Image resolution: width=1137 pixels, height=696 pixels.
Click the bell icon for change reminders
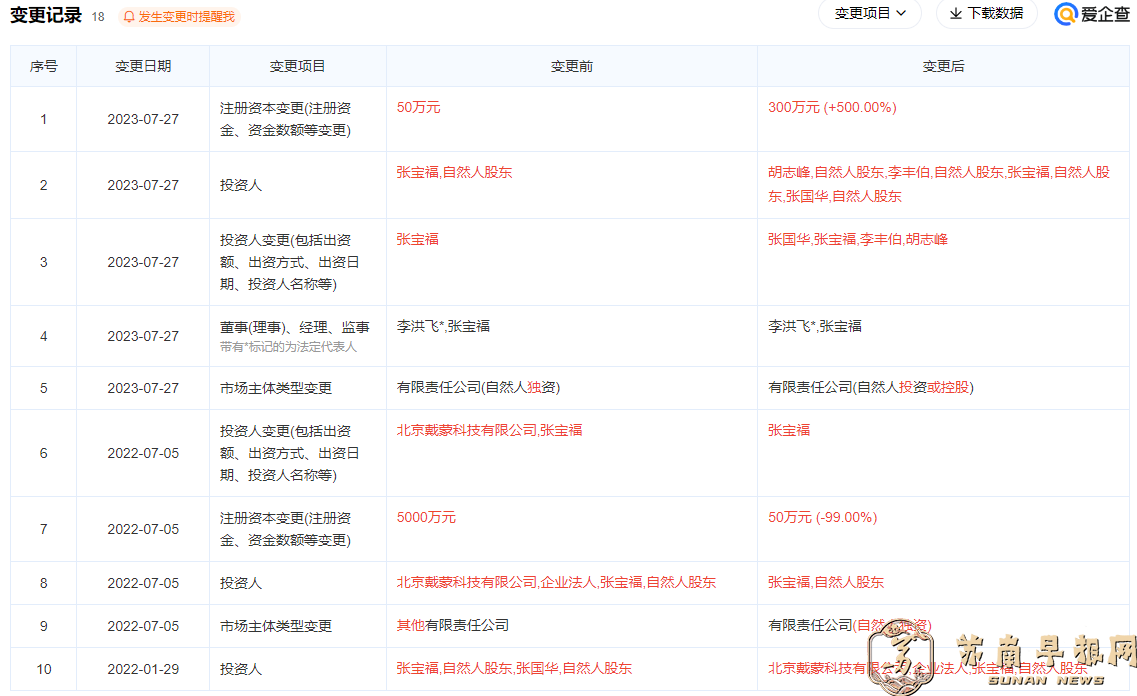tap(129, 17)
